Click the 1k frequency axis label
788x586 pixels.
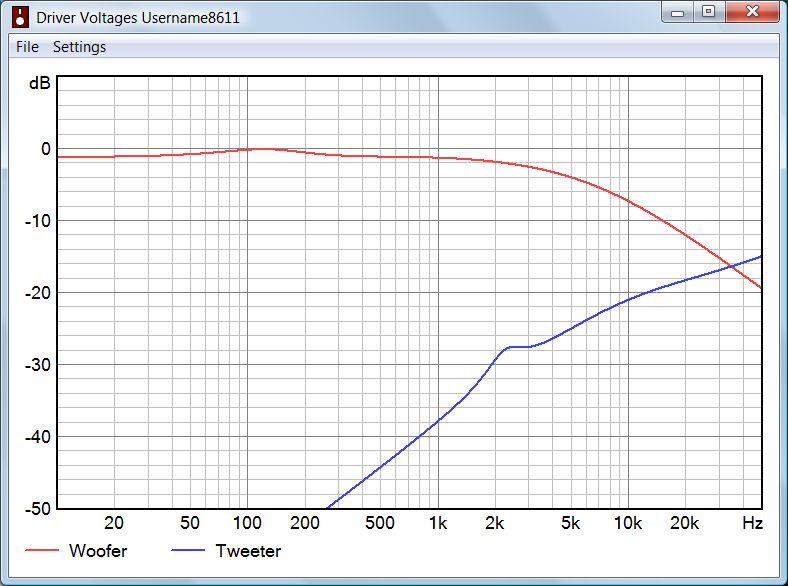(x=438, y=523)
